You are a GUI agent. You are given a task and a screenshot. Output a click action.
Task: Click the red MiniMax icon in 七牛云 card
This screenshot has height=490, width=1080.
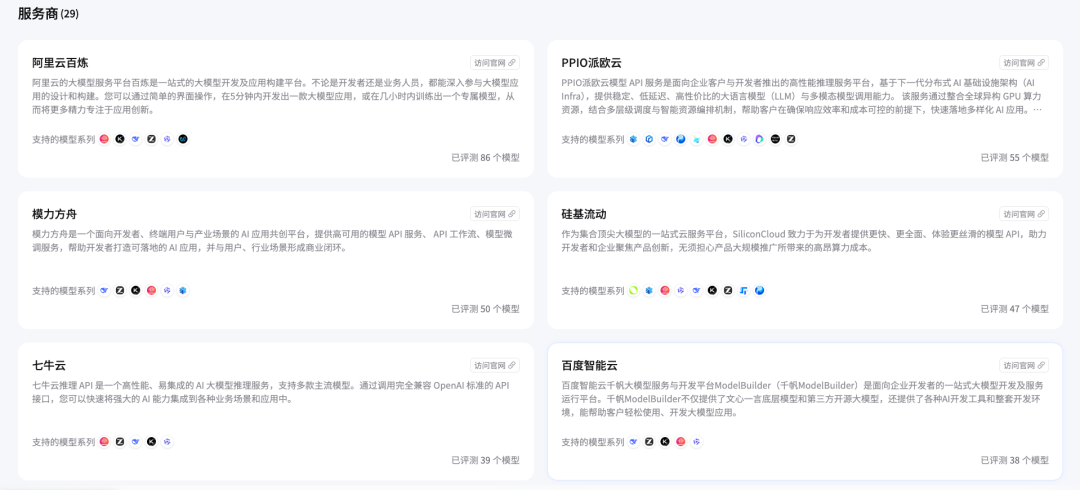(x=104, y=442)
